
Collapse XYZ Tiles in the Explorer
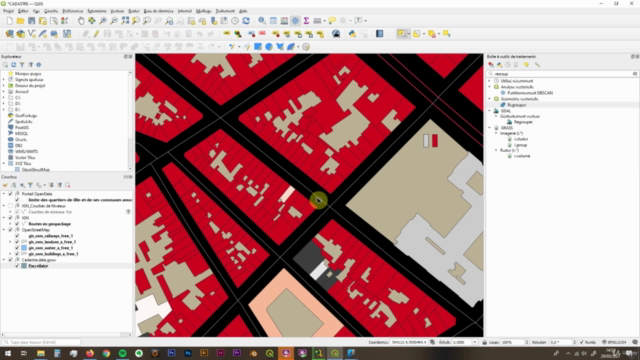[x=4, y=164]
